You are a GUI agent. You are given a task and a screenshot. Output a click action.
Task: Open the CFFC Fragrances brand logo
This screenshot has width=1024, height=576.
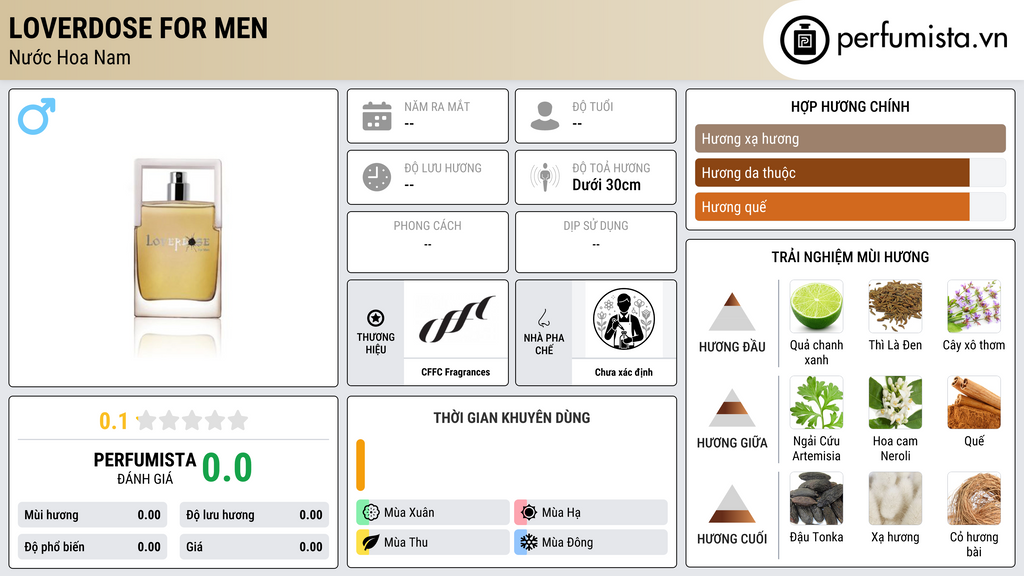[x=456, y=319]
